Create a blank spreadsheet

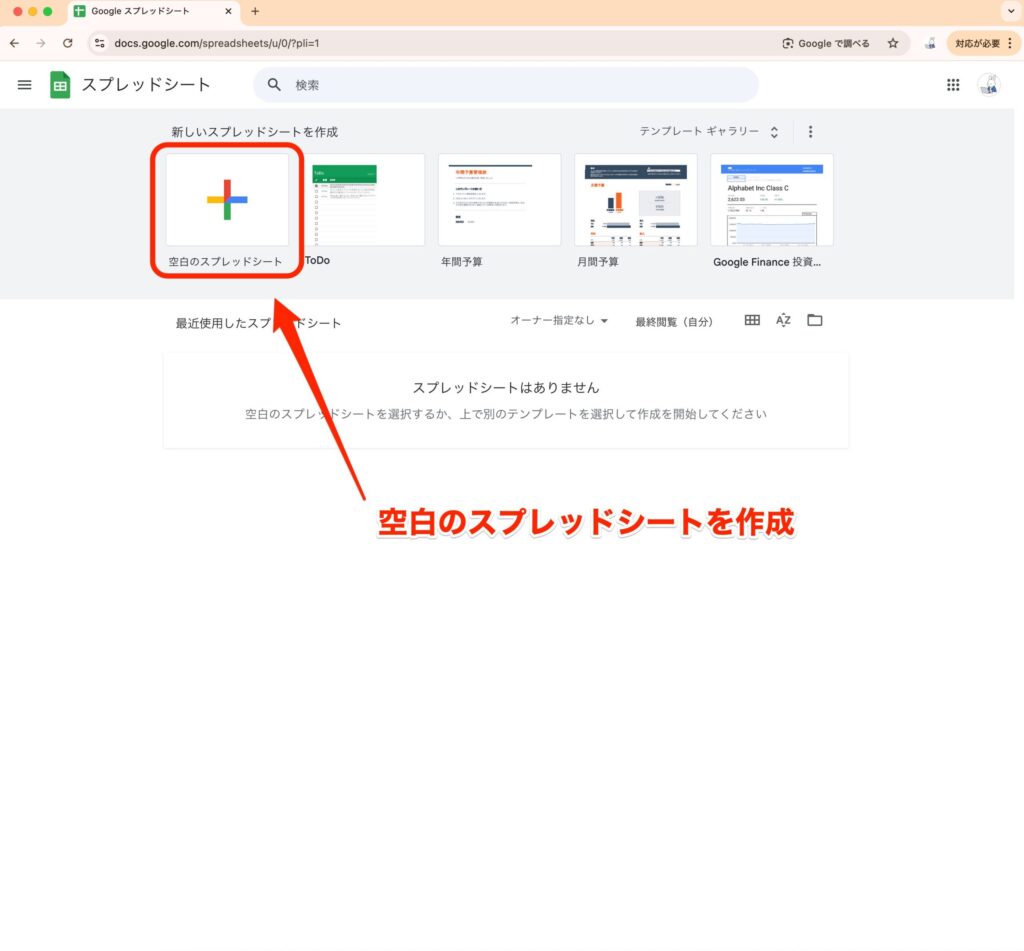point(227,200)
